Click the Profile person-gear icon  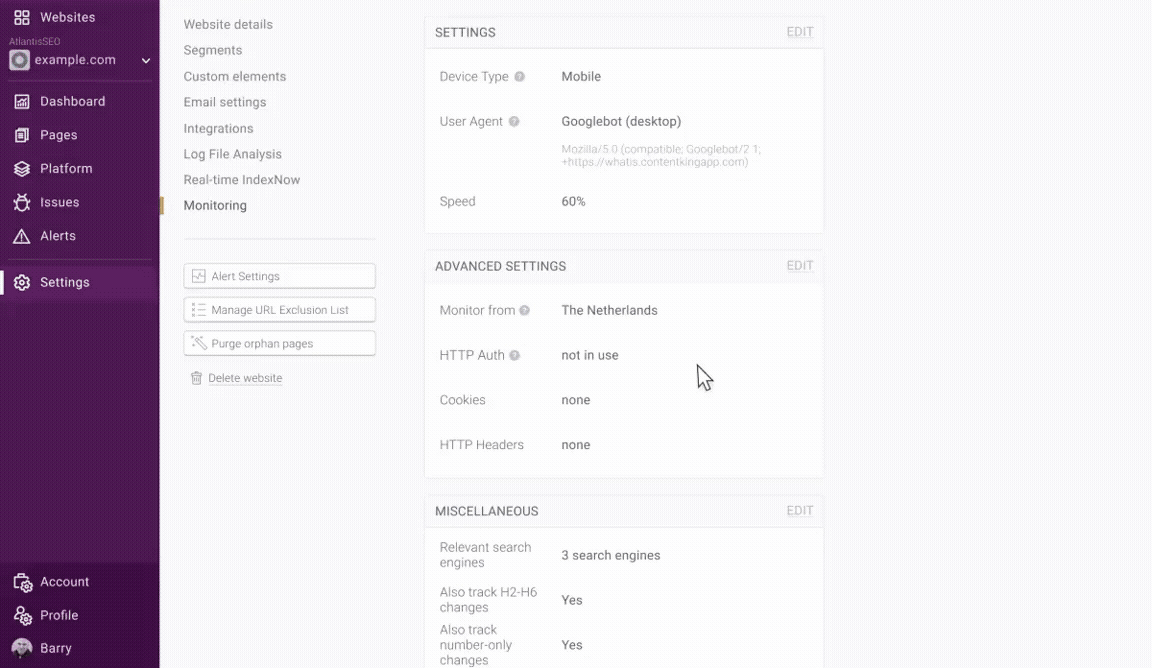pos(22,615)
